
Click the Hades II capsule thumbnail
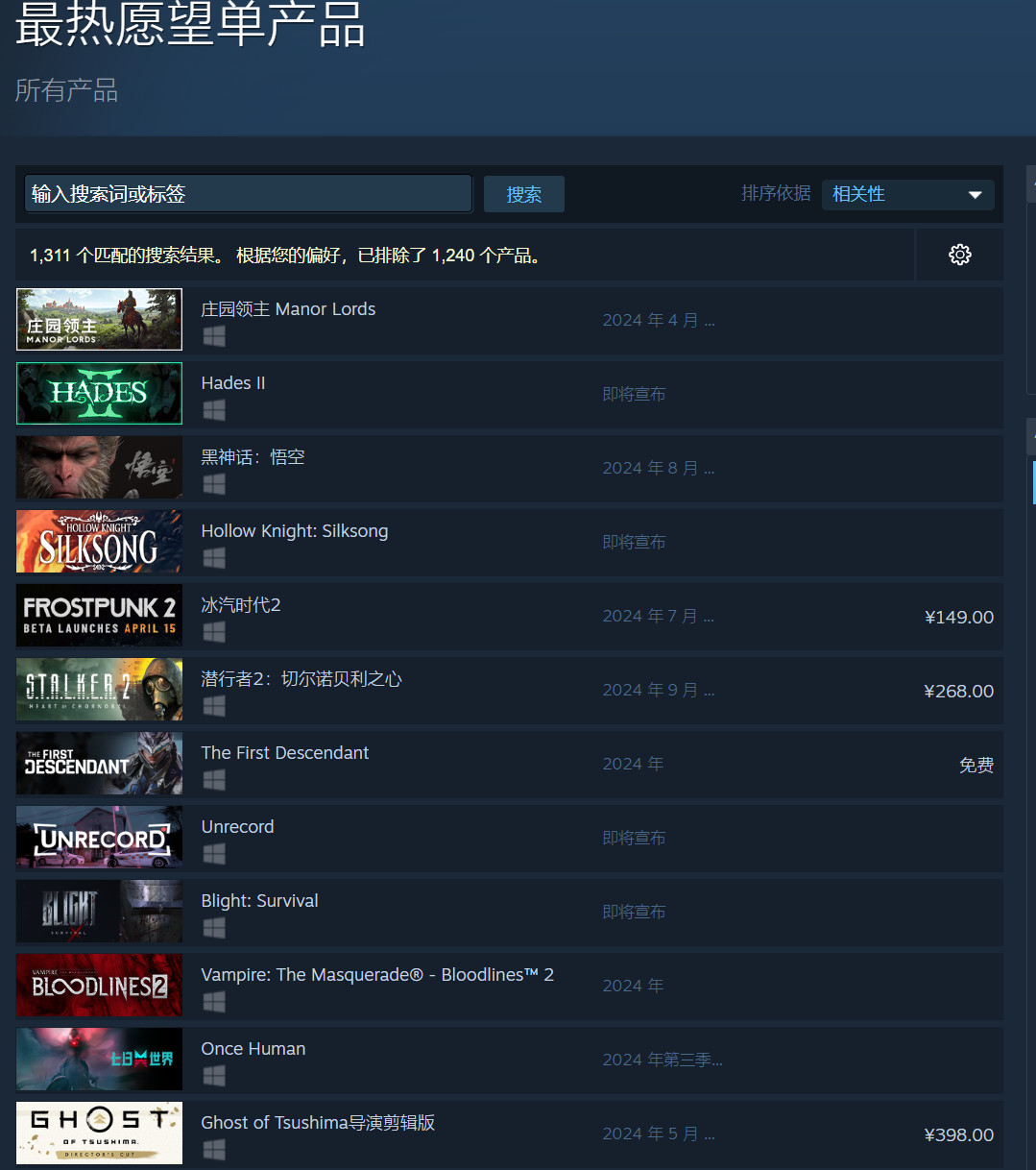pos(99,393)
